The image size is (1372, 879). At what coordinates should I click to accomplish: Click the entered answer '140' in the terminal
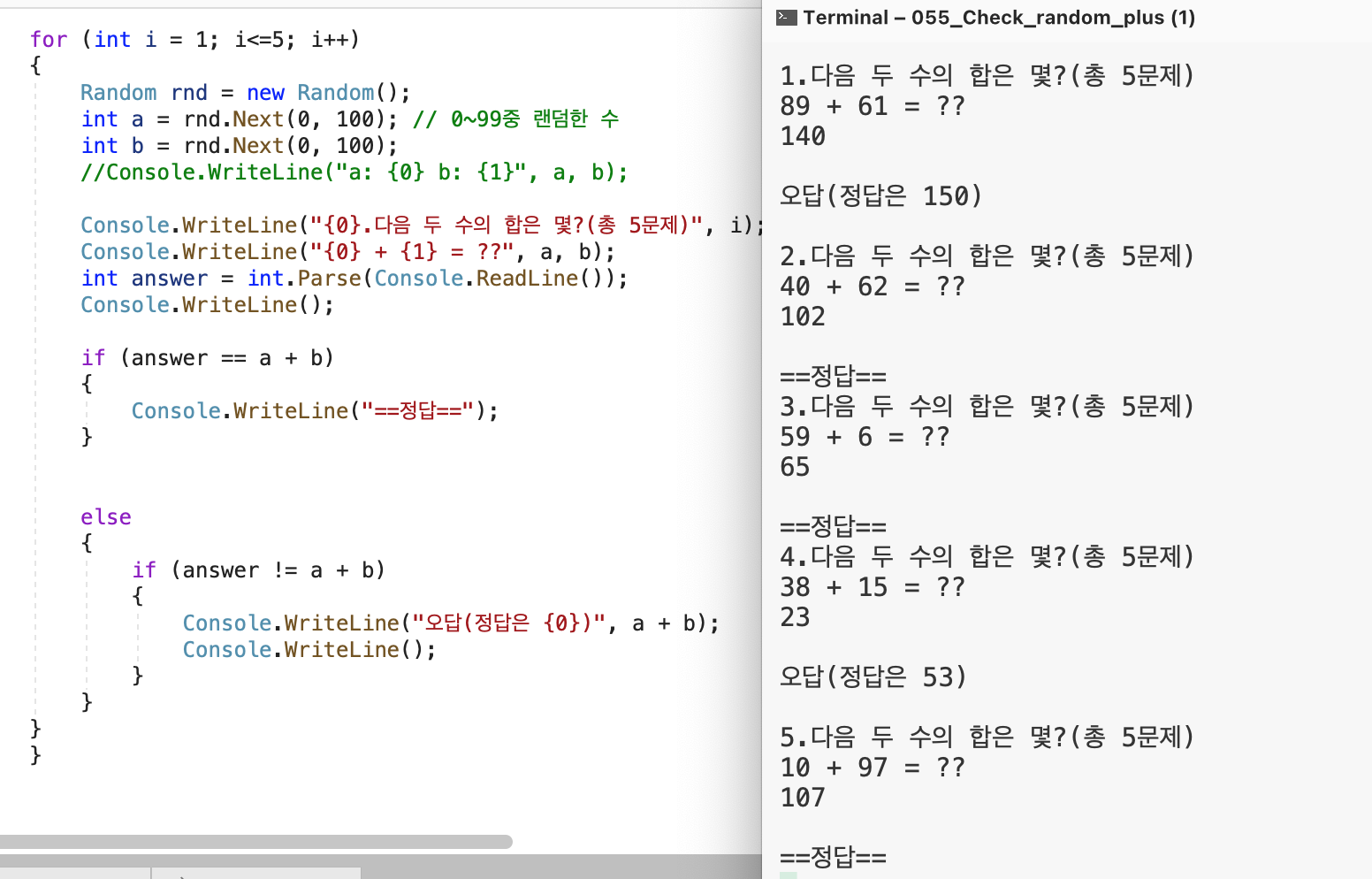pos(803,136)
